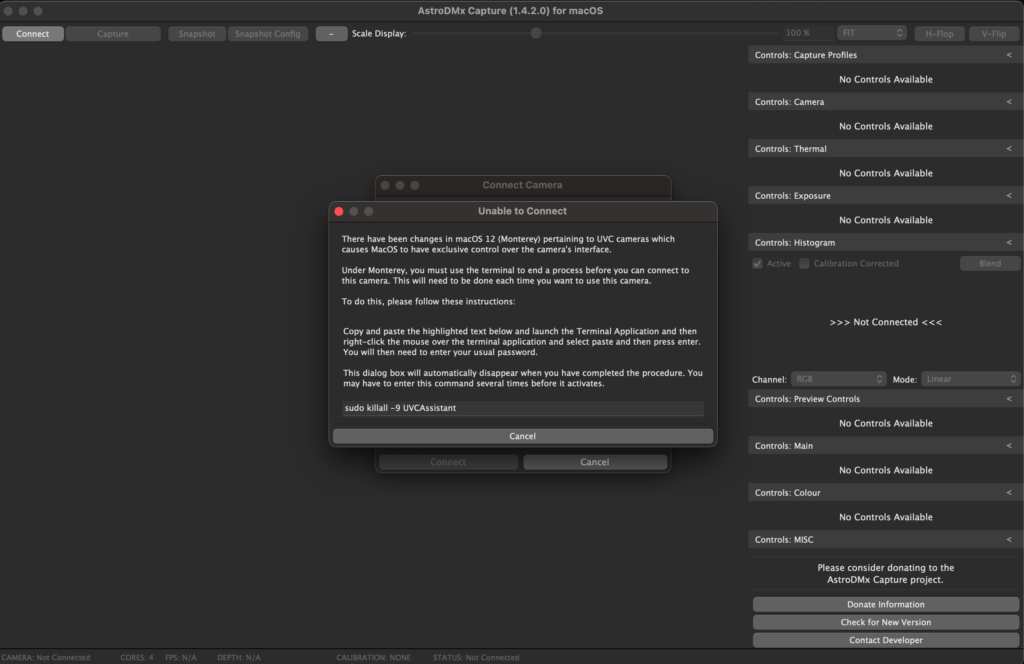The image size is (1024, 664).
Task: Click the DEPTH: N/A status entry
Action: pos(239,657)
